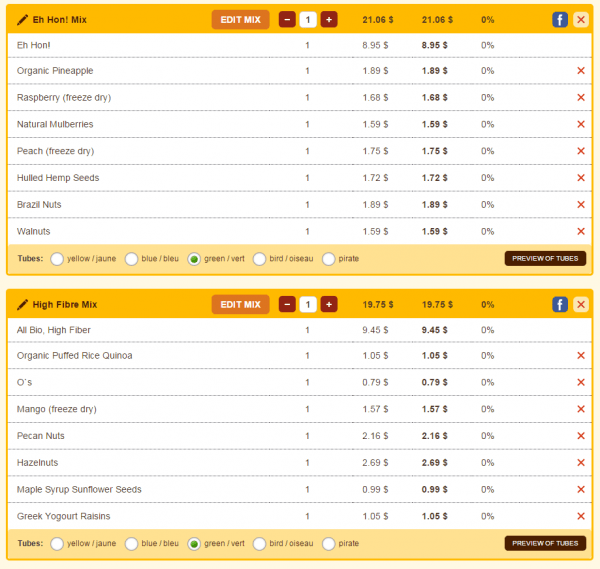Share High Fibre Mix on Facebook
This screenshot has height=569, width=600.
560,304
